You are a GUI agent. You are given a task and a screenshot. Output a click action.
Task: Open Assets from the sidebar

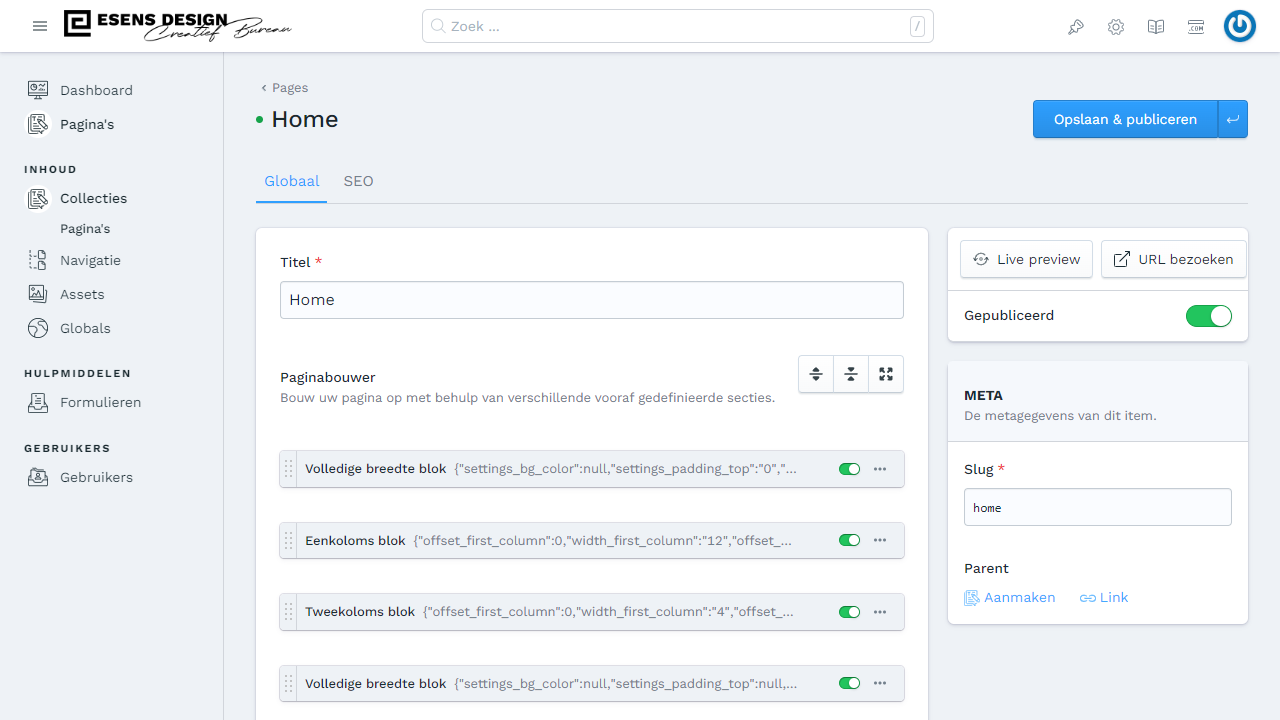[x=82, y=294]
